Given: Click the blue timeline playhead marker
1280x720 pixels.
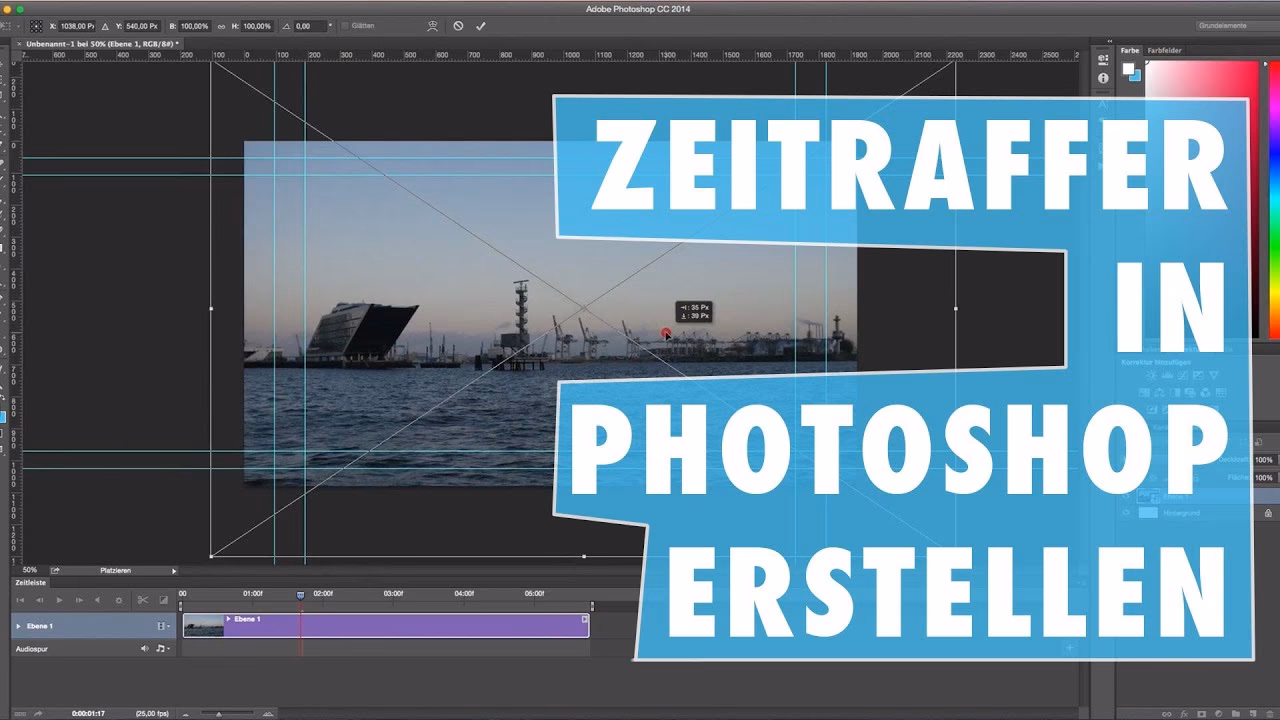Looking at the screenshot, I should coord(301,595).
